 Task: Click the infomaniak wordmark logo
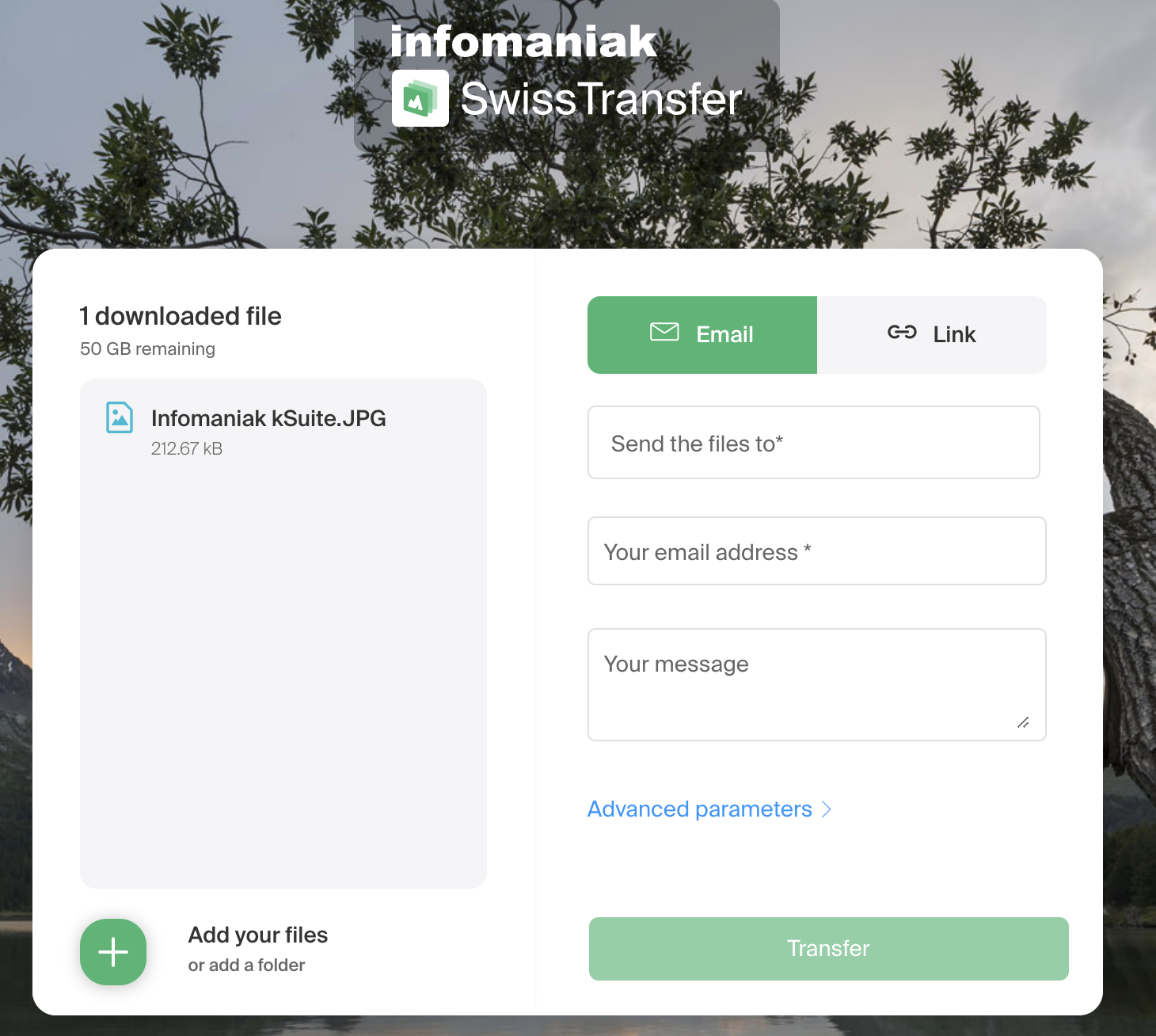pyautogui.click(x=523, y=41)
